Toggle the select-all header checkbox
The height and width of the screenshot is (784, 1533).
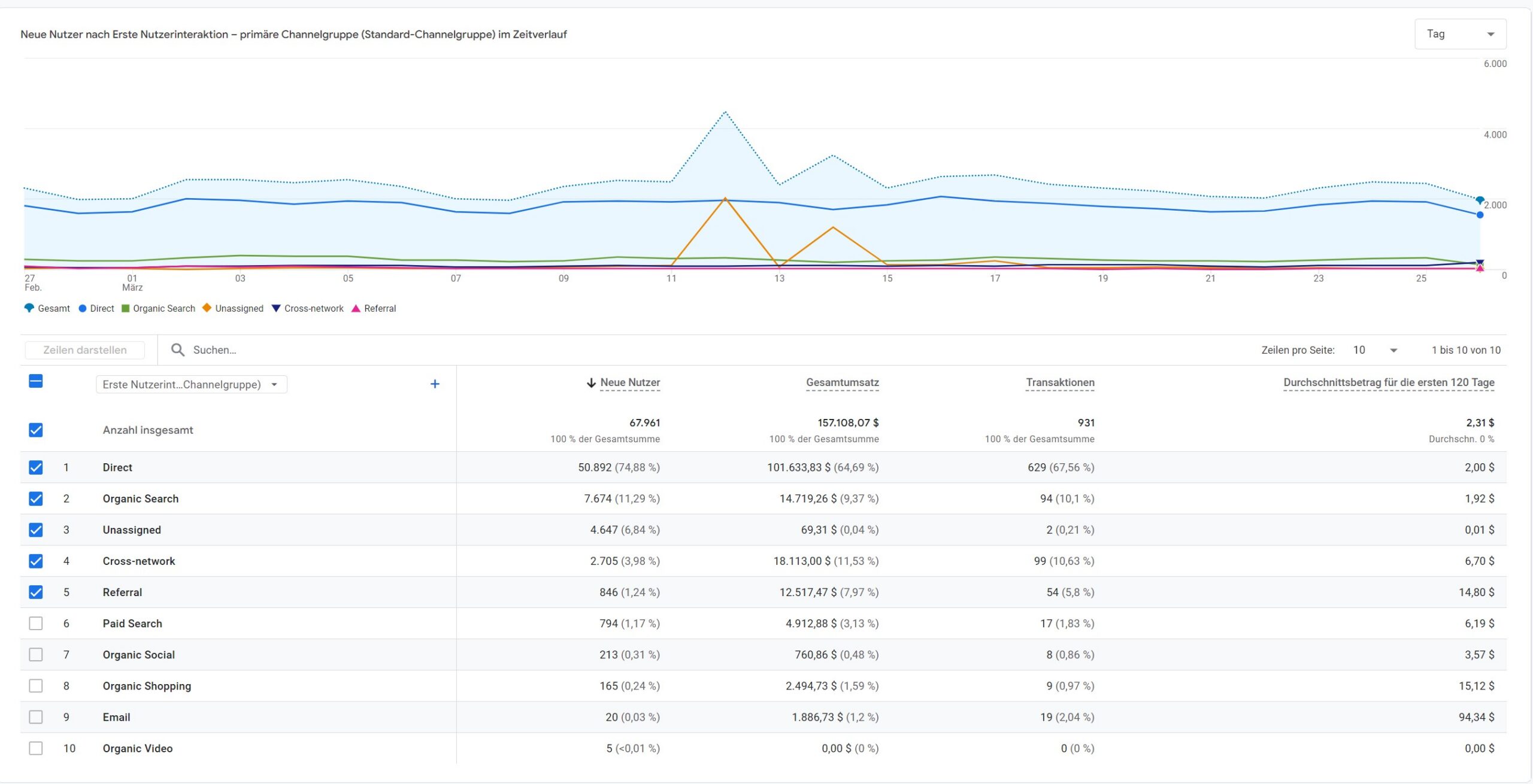(36, 381)
